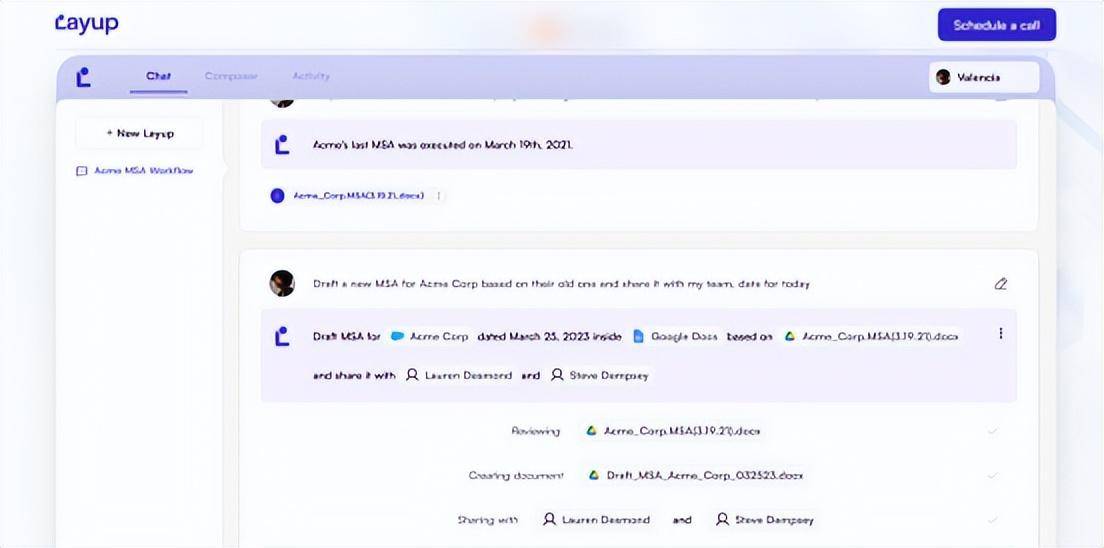Click the checkmark at the Reviewing row's end
This screenshot has height=548, width=1104.
(992, 431)
